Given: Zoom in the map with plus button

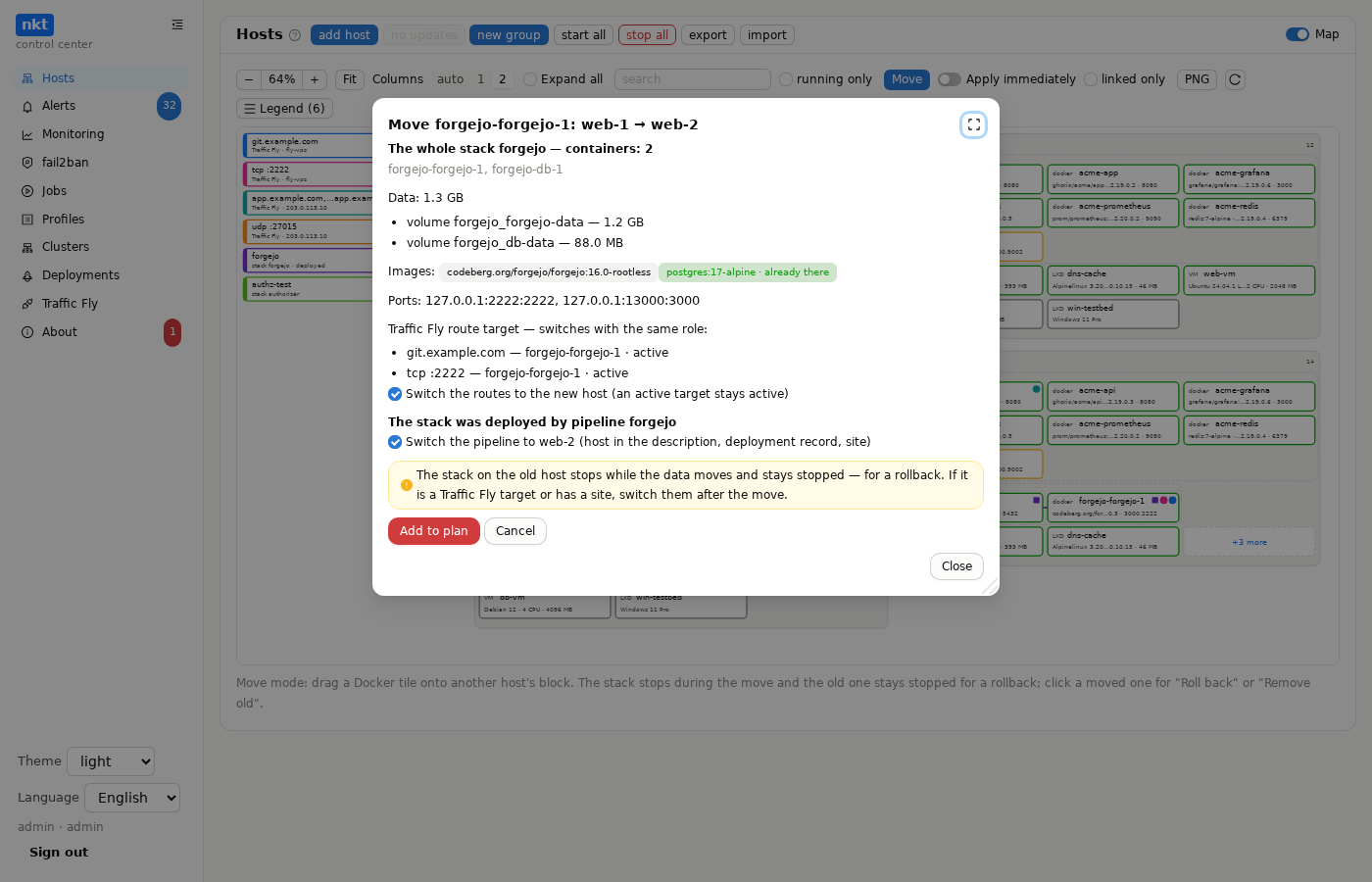Looking at the screenshot, I should (x=315, y=79).
